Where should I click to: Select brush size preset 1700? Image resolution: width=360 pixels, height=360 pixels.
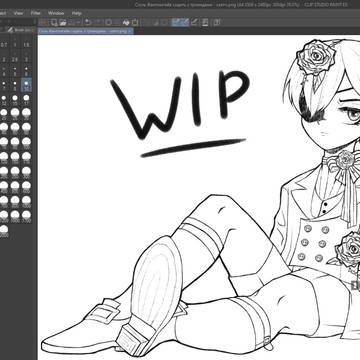[26, 216]
